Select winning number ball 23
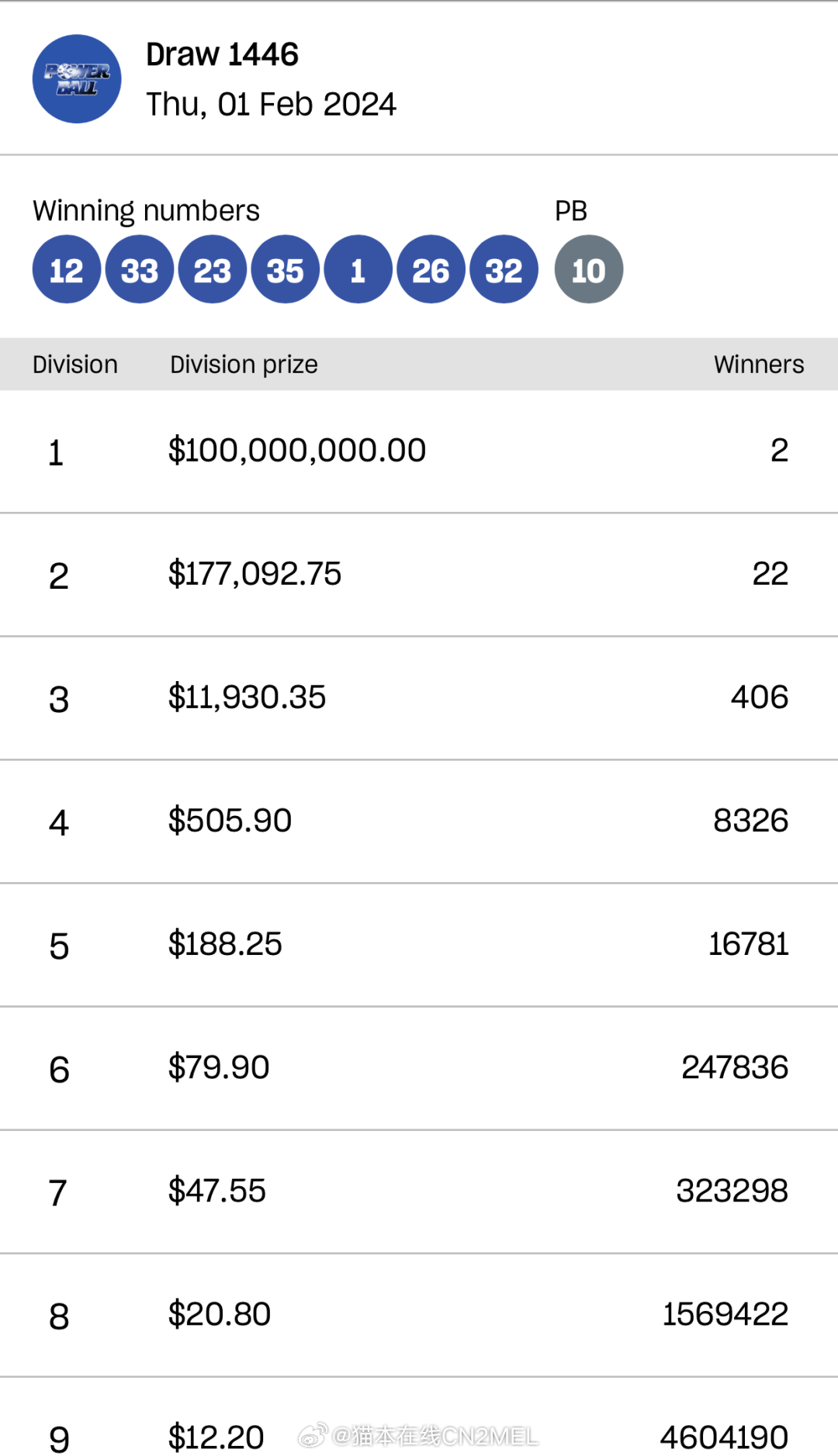The height and width of the screenshot is (1456, 838). pyautogui.click(x=213, y=269)
